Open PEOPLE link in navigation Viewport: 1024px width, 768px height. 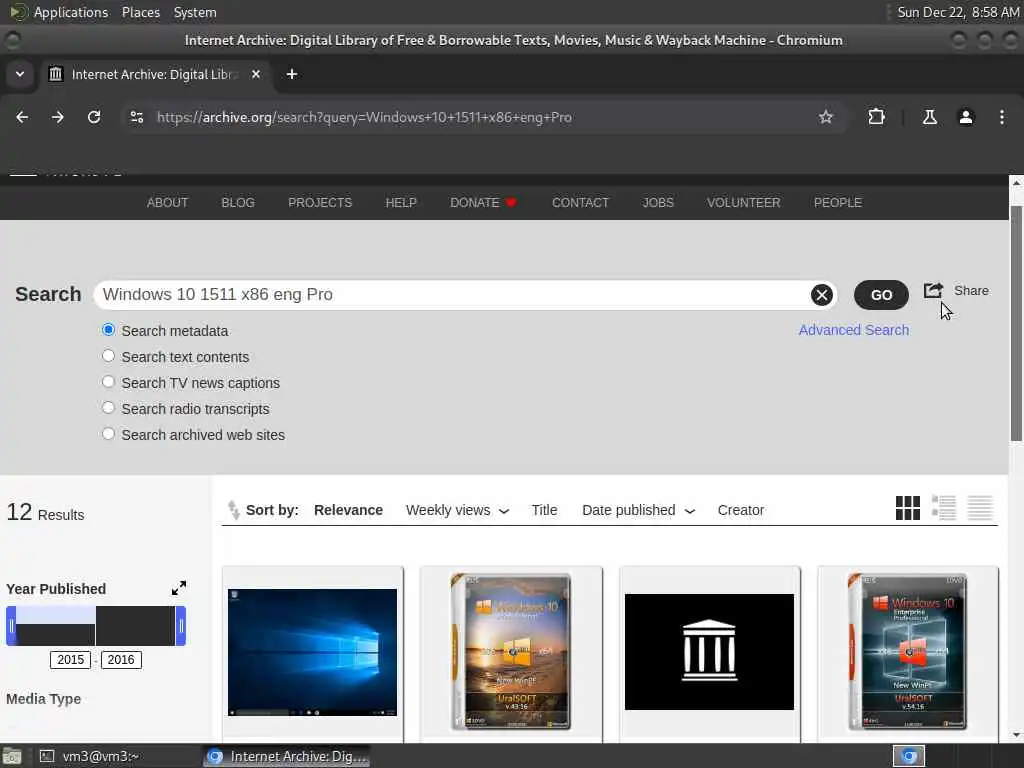(x=838, y=202)
